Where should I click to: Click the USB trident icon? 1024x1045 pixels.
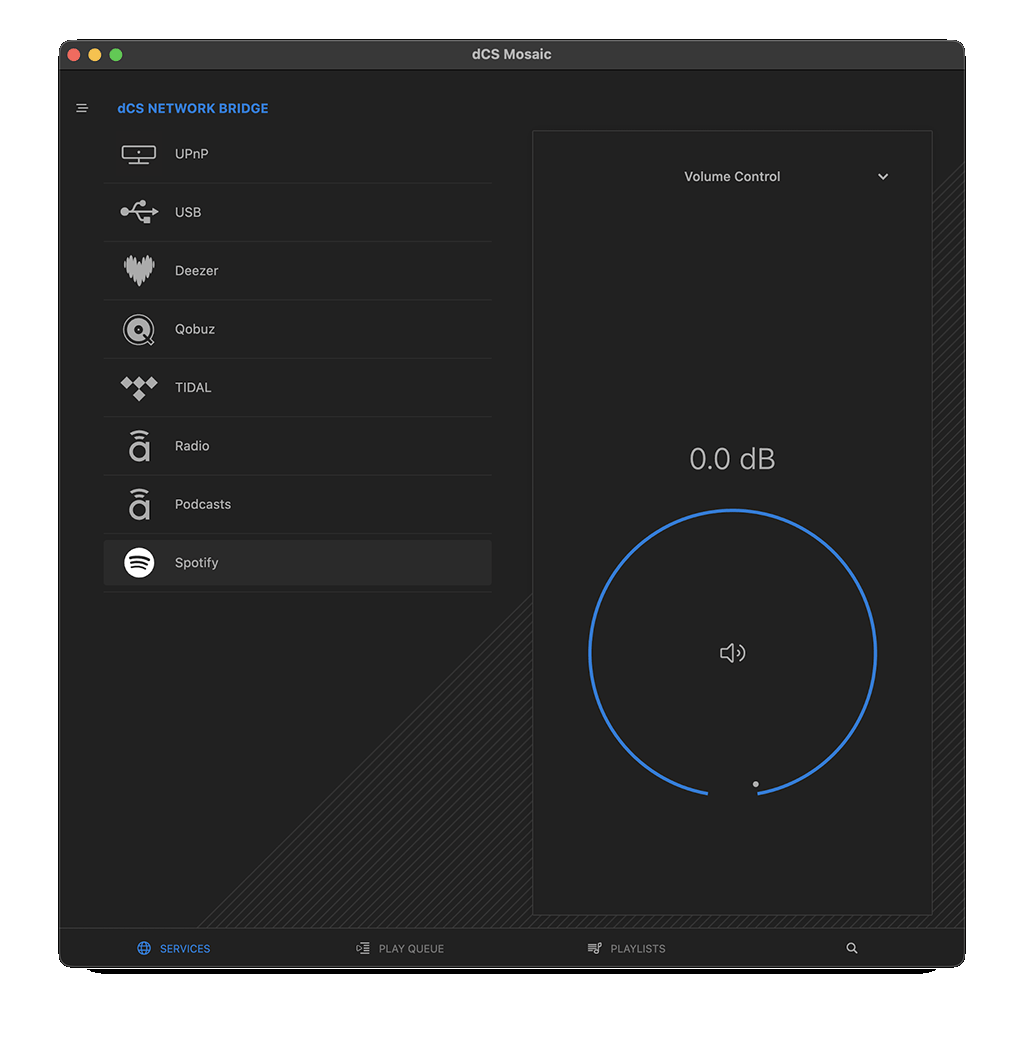point(138,212)
